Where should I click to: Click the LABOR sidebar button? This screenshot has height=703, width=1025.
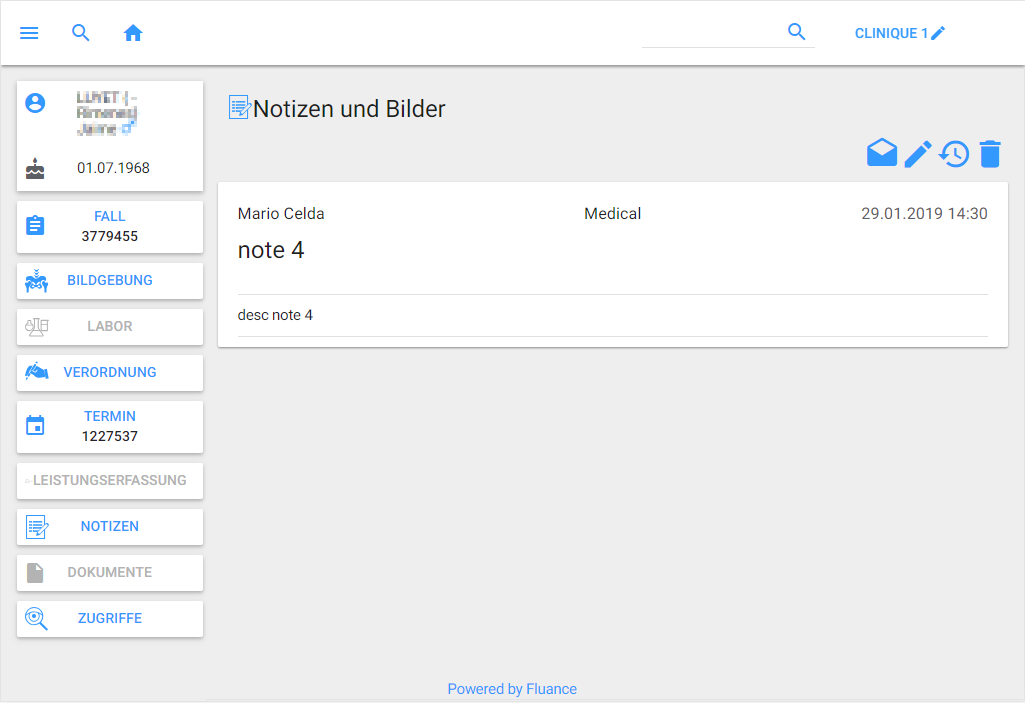(110, 327)
